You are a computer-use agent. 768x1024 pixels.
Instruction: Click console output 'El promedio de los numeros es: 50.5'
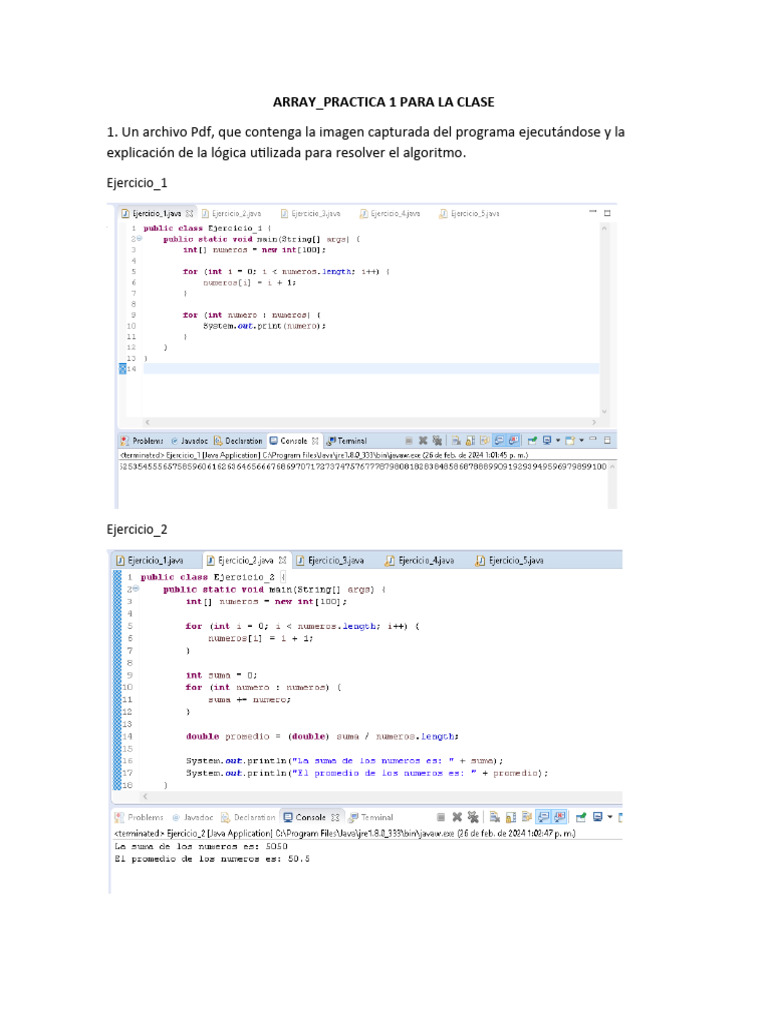pos(212,859)
